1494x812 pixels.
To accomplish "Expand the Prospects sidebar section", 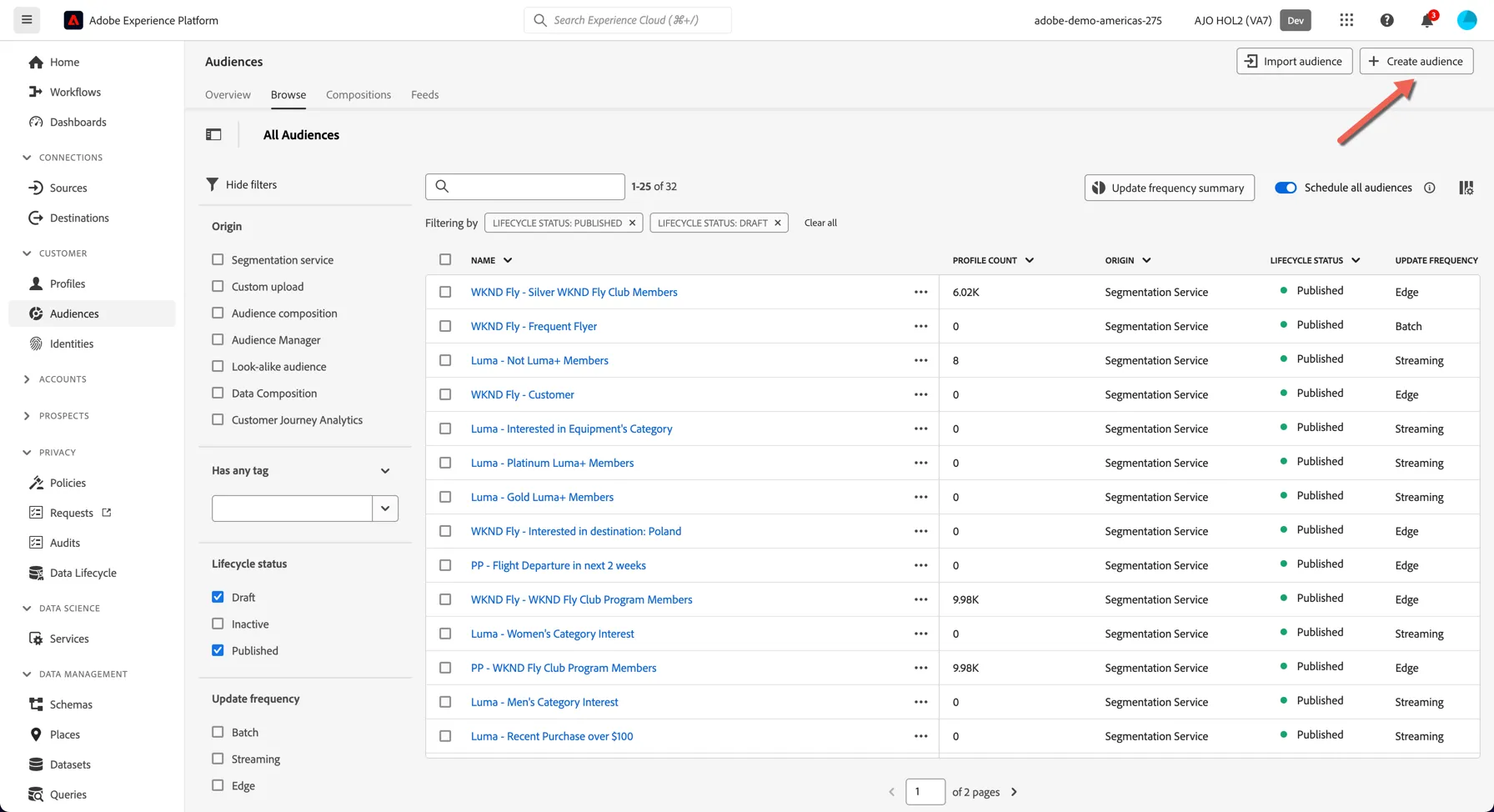I will coord(27,416).
